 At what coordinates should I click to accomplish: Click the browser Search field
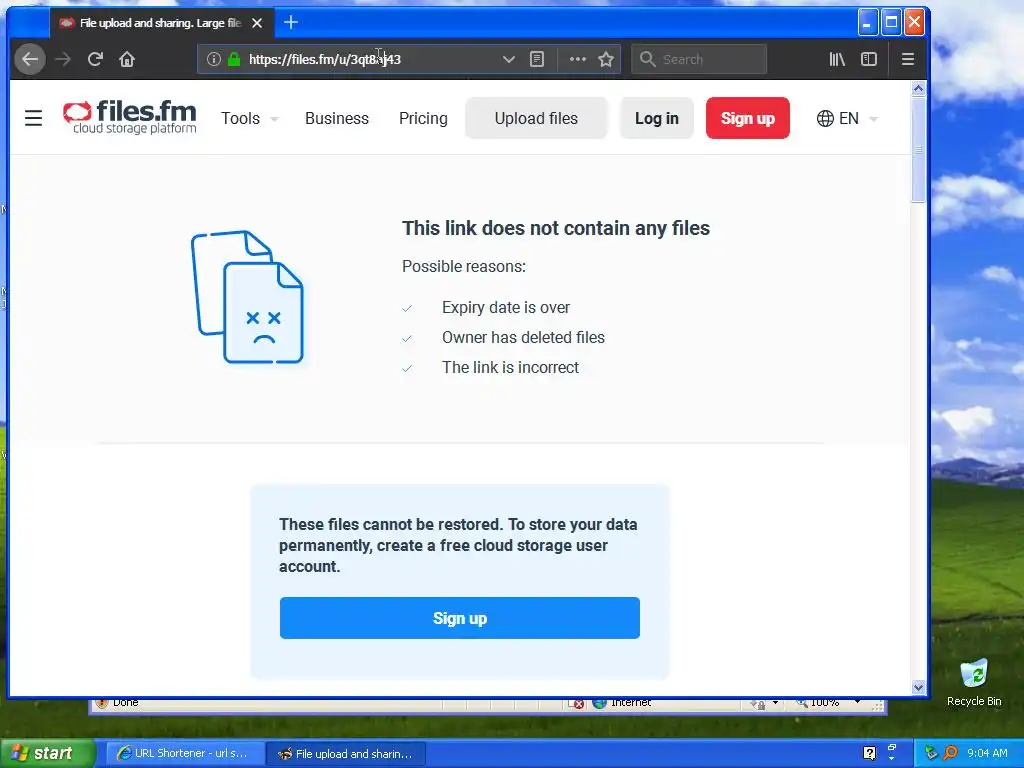(x=699, y=59)
